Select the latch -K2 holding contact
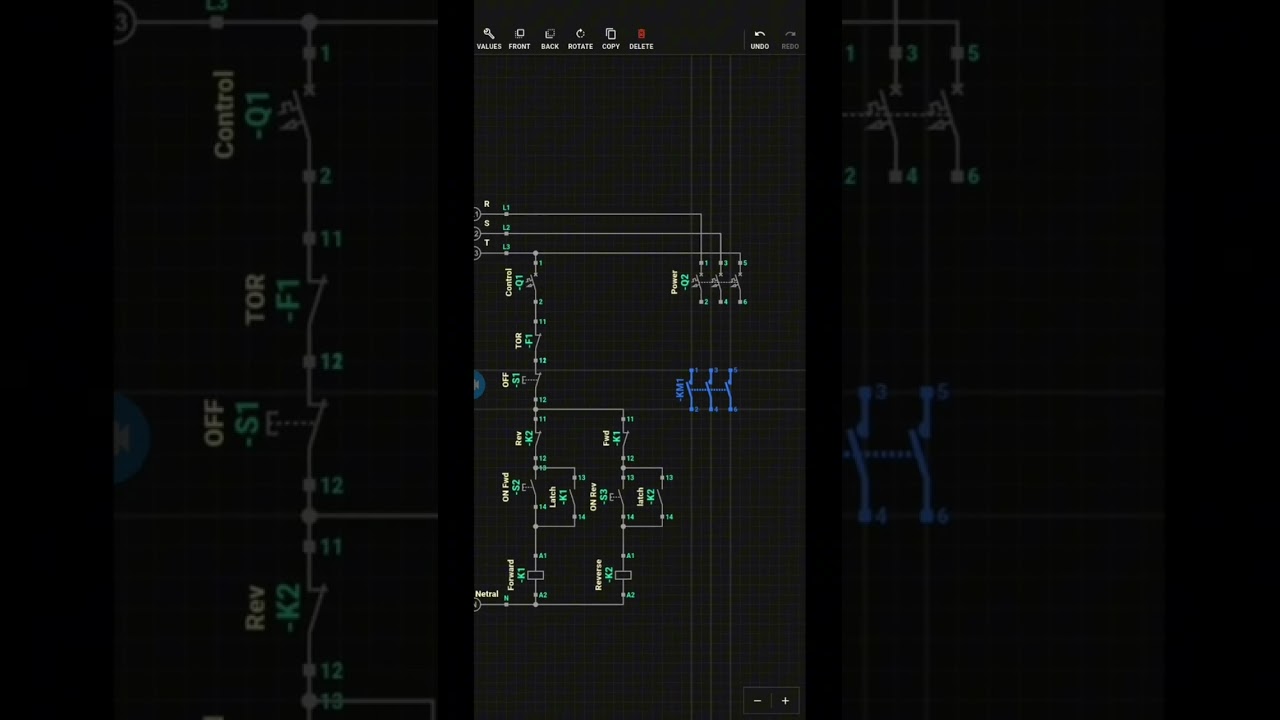 pyautogui.click(x=662, y=497)
